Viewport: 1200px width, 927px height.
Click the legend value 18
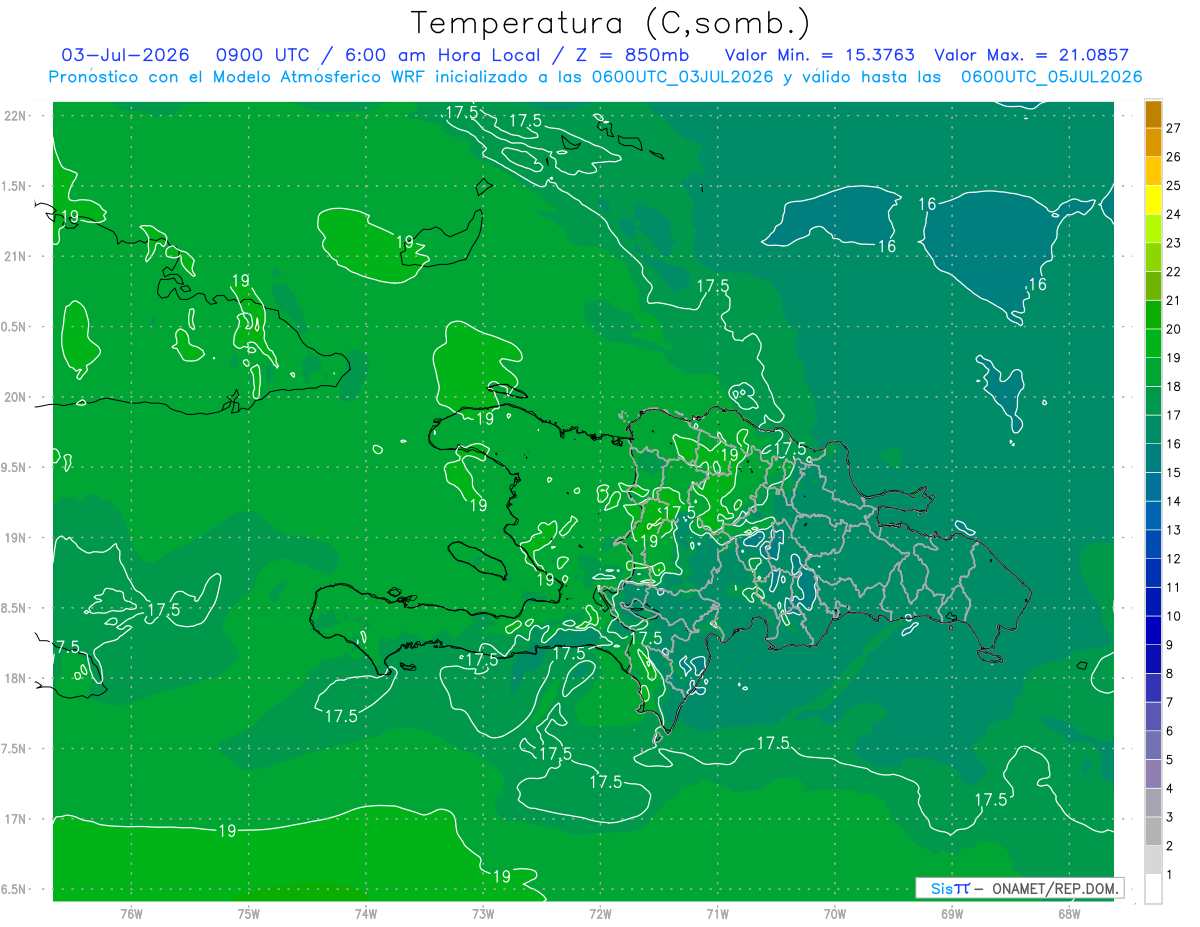point(1174,386)
